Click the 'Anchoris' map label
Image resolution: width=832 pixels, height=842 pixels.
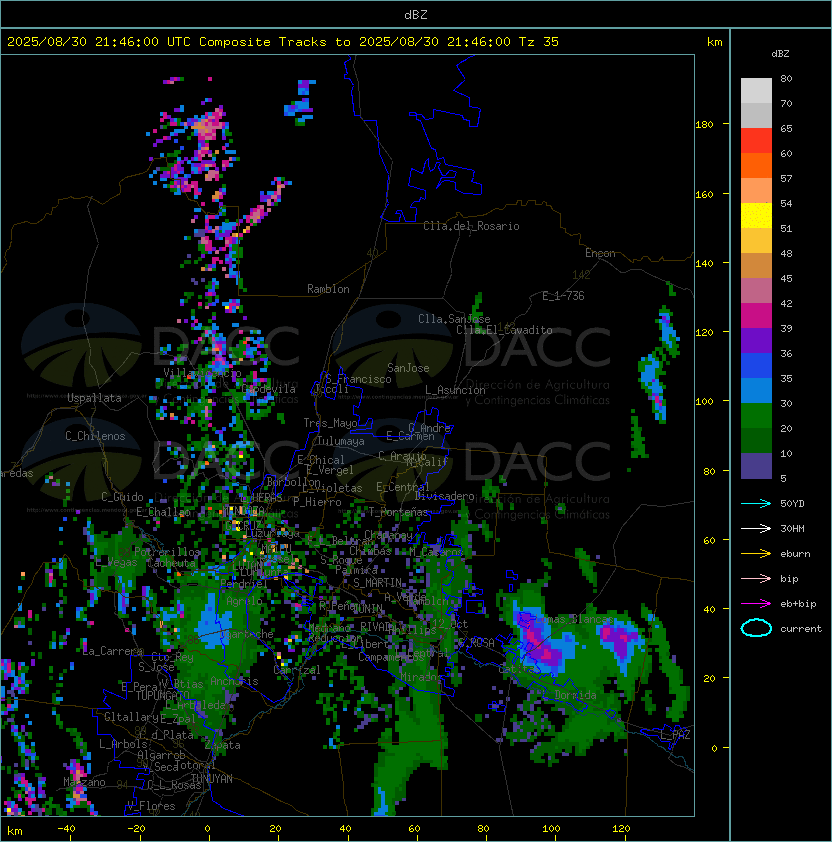[234, 681]
